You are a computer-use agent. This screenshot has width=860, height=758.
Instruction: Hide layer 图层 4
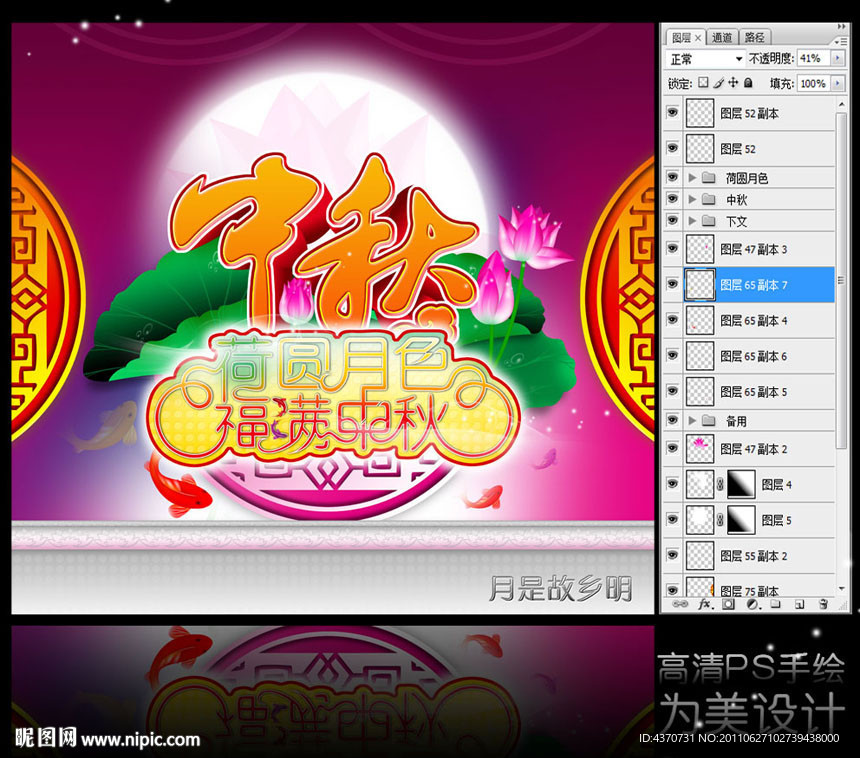(672, 484)
